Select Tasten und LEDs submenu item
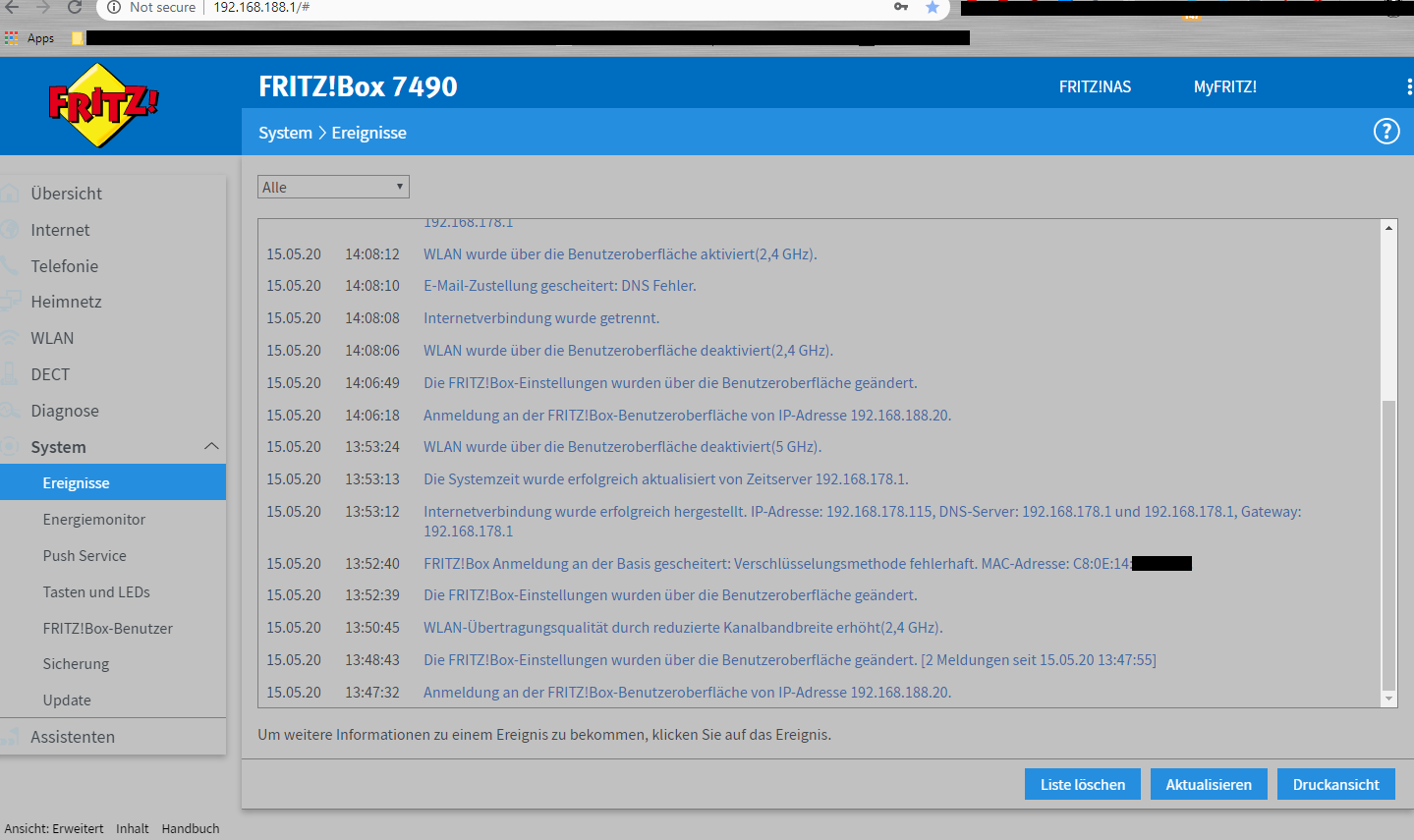Screen dimensions: 1414x840 tap(96, 591)
